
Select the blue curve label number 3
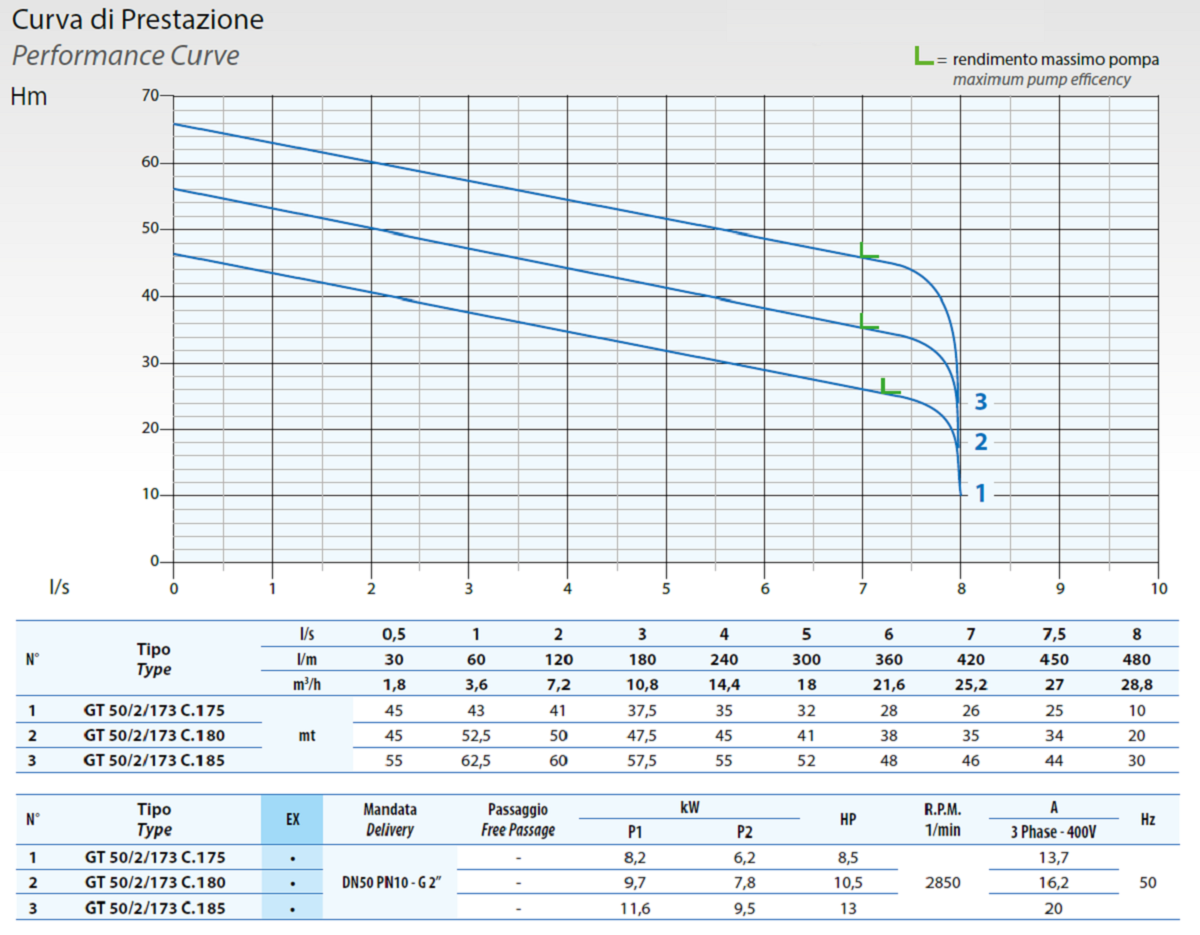pyautogui.click(x=981, y=402)
